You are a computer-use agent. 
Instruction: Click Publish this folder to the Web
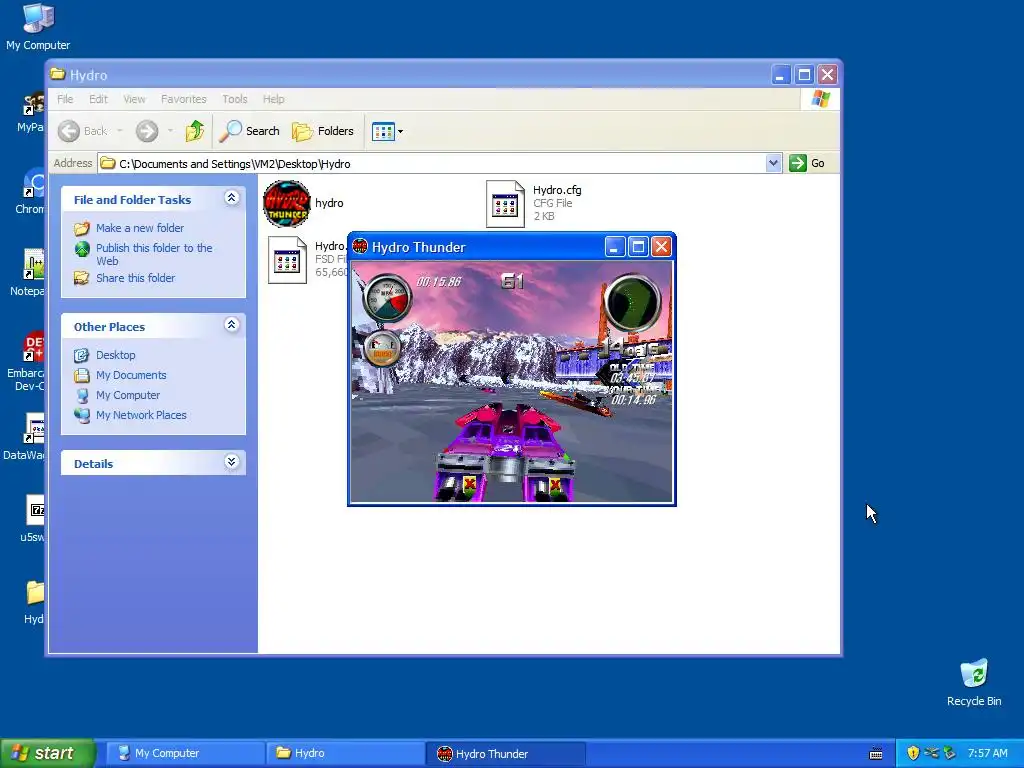(x=154, y=254)
